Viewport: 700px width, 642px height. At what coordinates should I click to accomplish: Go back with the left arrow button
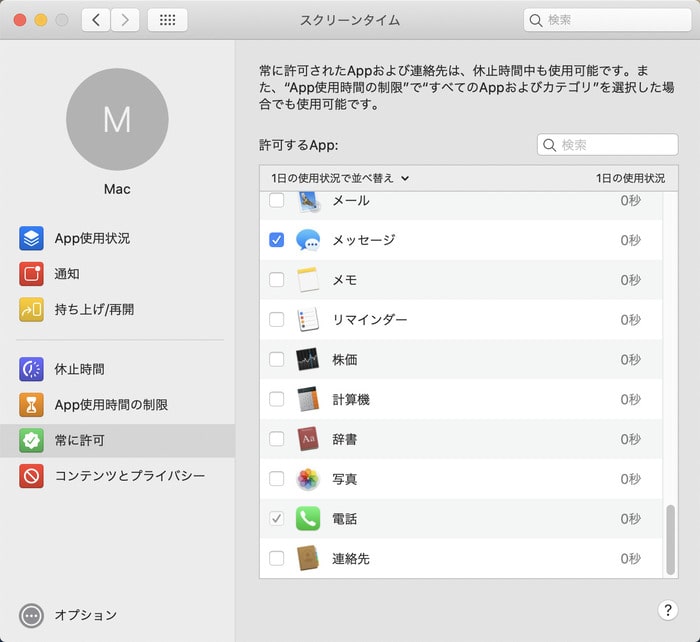96,20
